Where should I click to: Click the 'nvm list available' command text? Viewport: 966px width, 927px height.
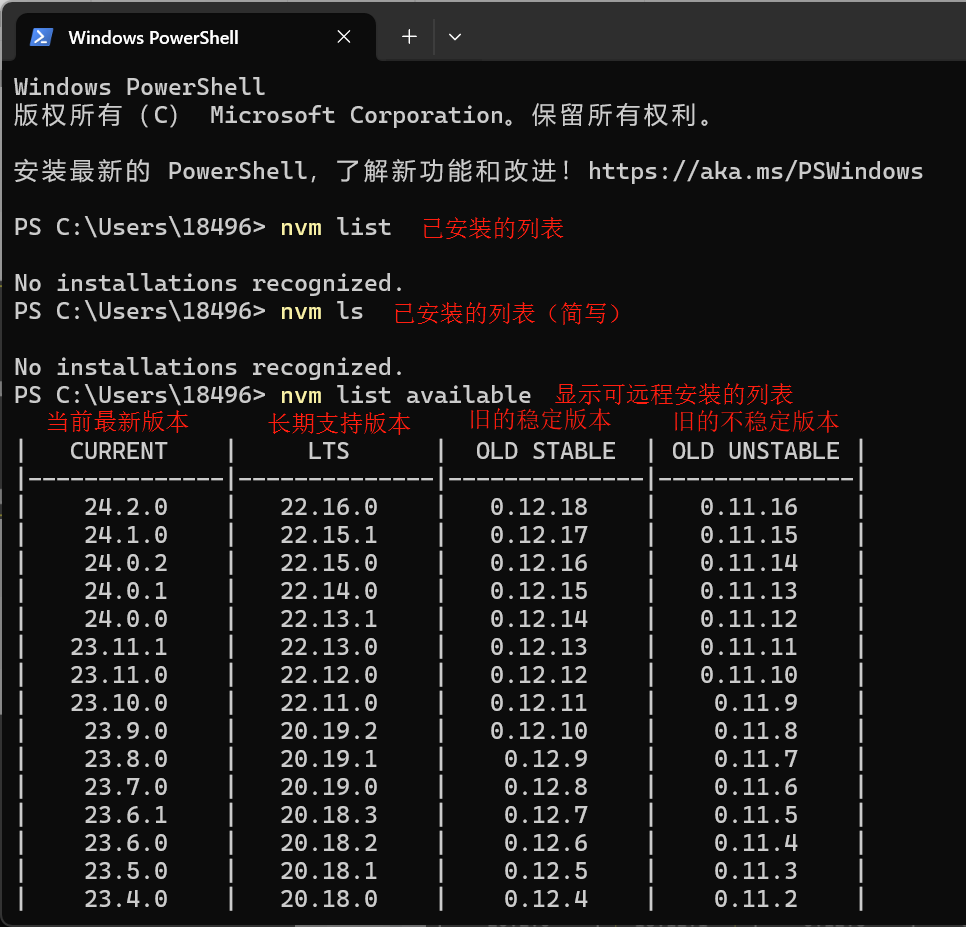[405, 395]
